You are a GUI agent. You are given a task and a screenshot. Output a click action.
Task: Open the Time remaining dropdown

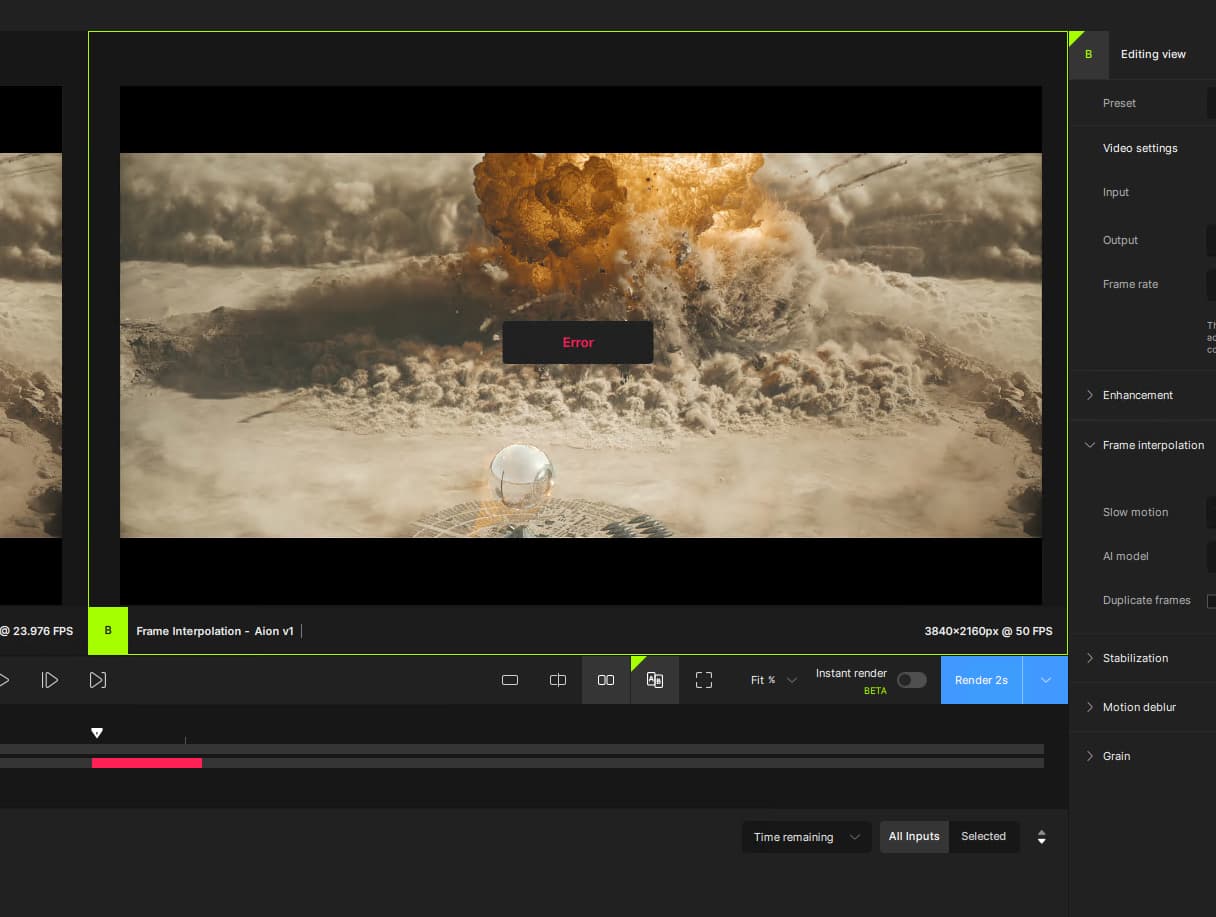[x=806, y=837]
